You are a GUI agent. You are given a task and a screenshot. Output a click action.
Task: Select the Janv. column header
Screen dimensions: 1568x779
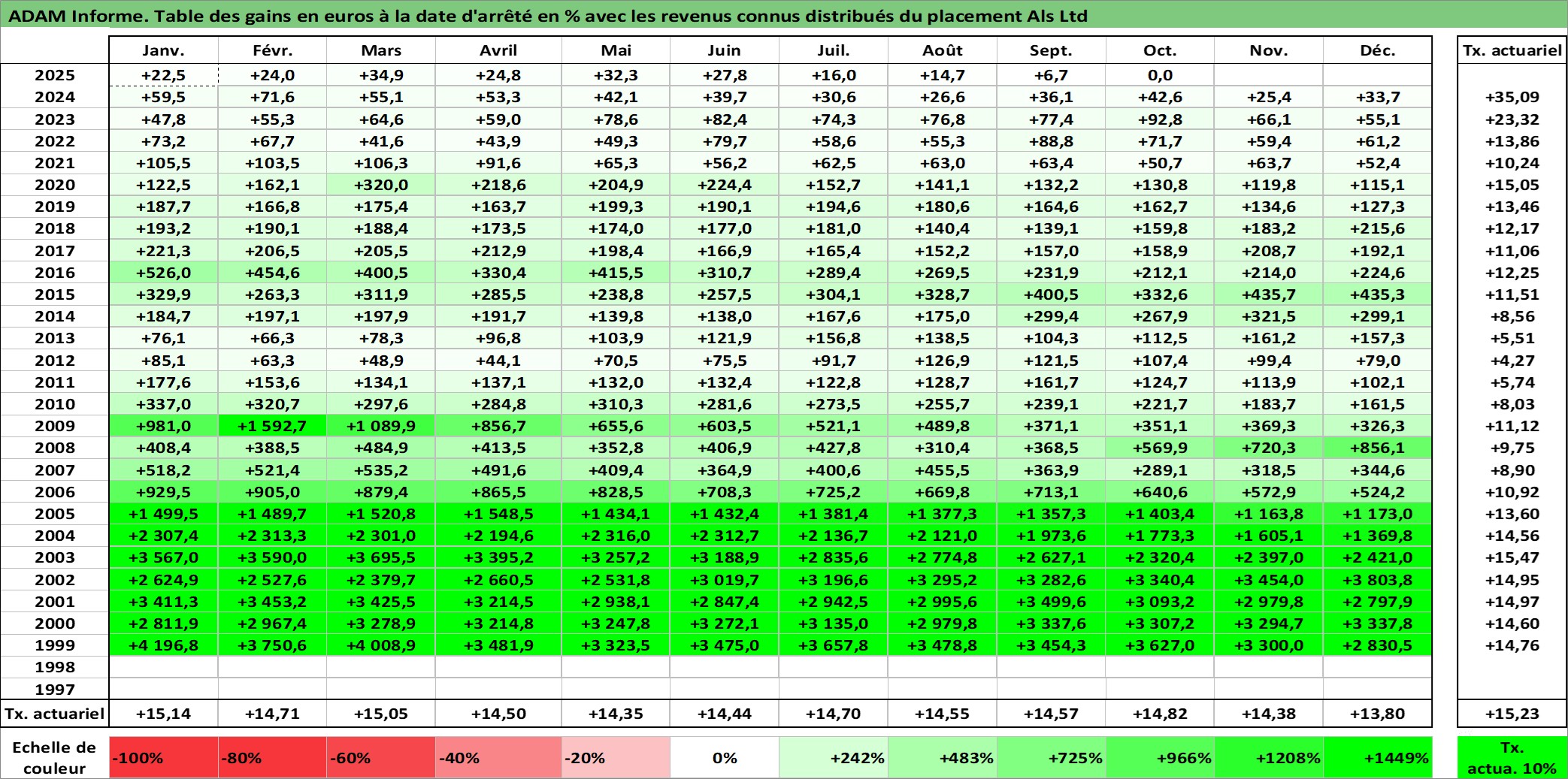coord(164,50)
